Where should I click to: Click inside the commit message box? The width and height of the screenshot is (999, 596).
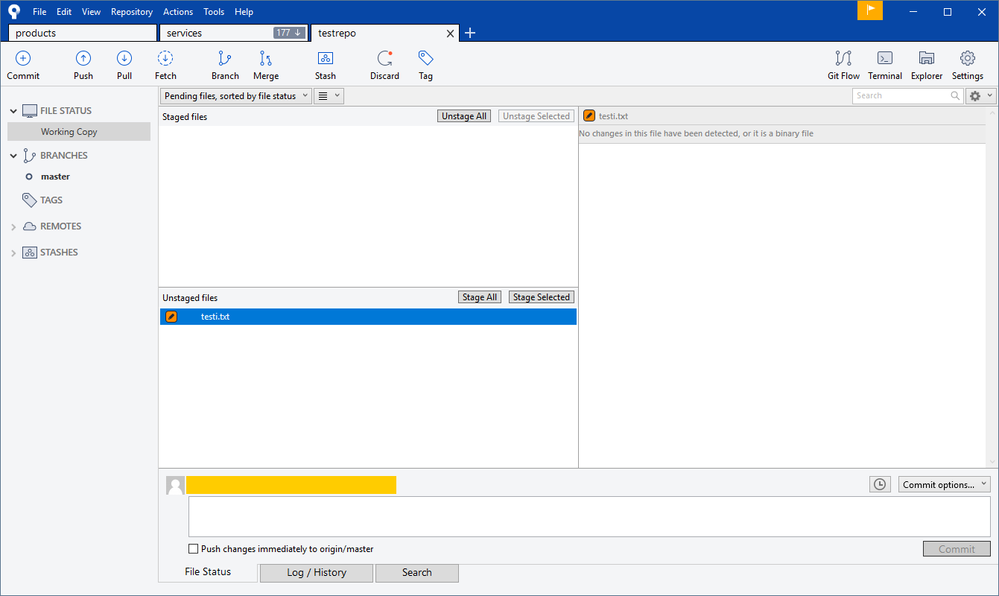click(589, 517)
